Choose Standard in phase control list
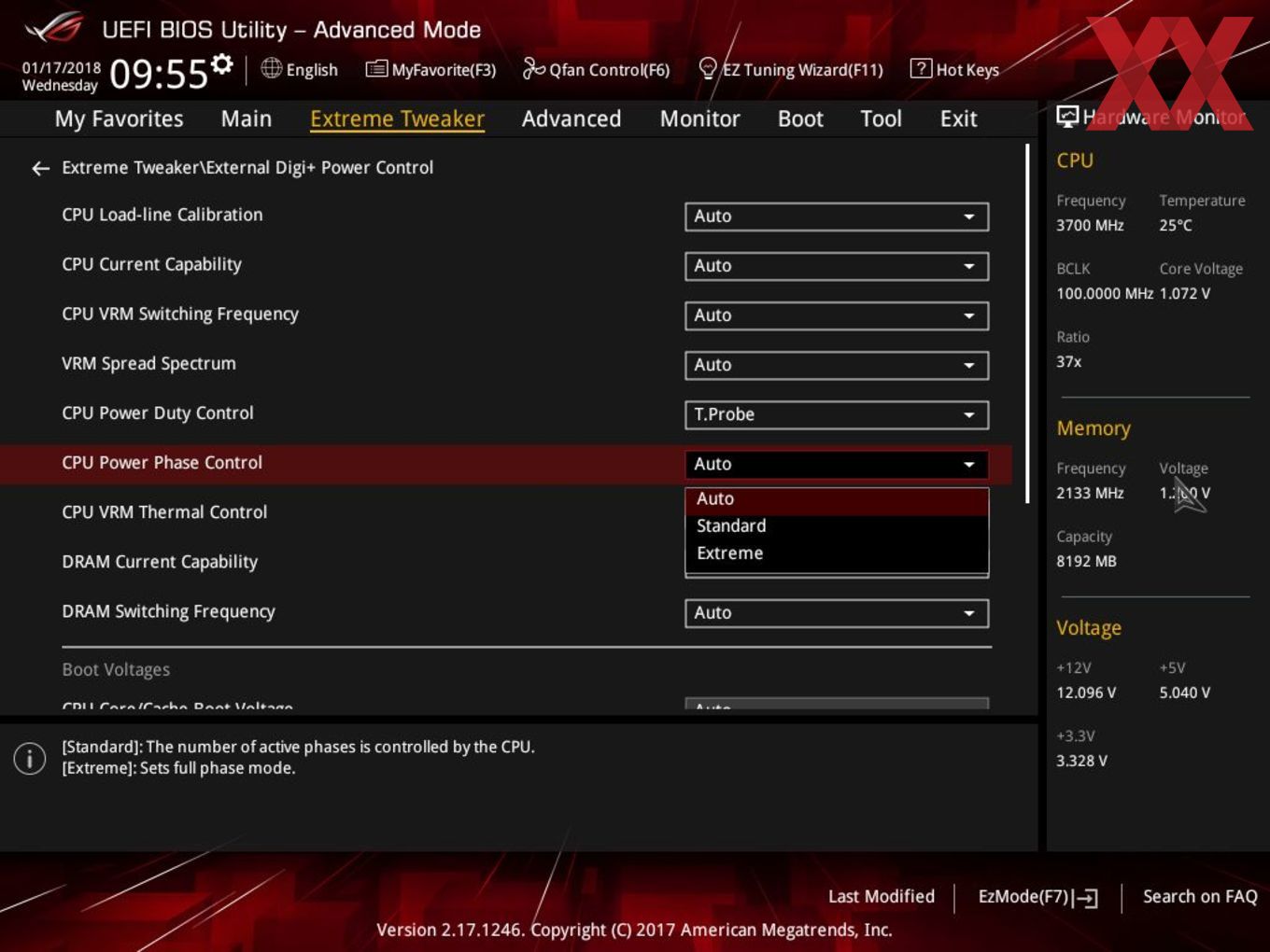The image size is (1270, 952). pyautogui.click(x=837, y=526)
